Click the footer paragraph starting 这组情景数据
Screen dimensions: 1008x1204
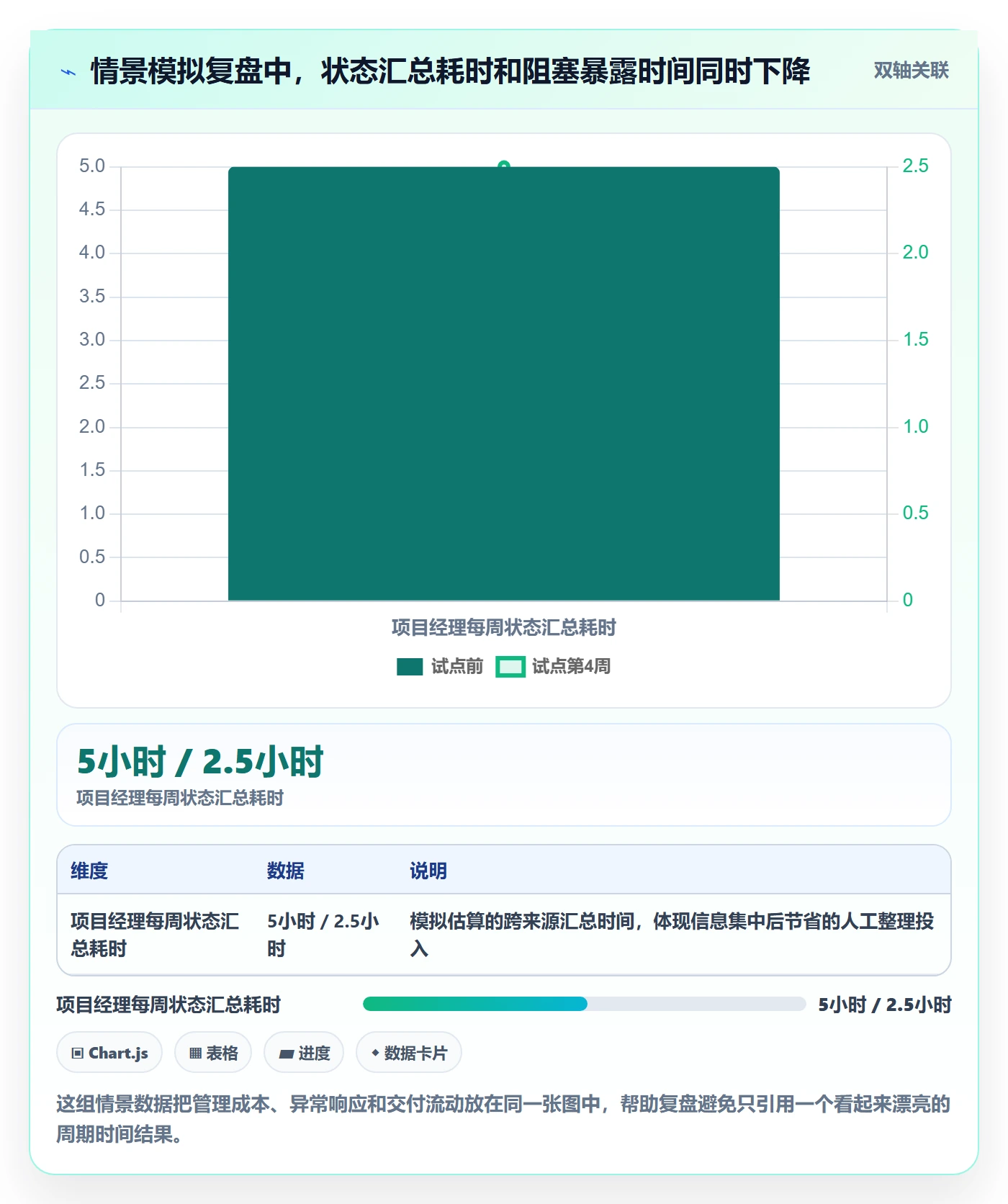pos(503,1119)
